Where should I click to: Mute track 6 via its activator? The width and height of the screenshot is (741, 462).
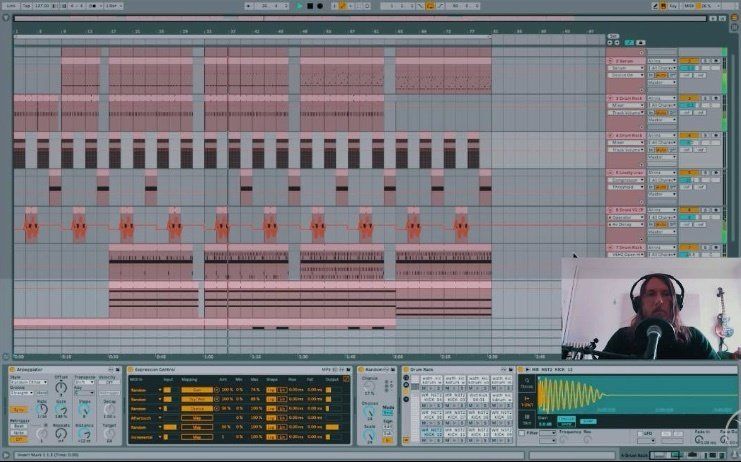coord(689,210)
